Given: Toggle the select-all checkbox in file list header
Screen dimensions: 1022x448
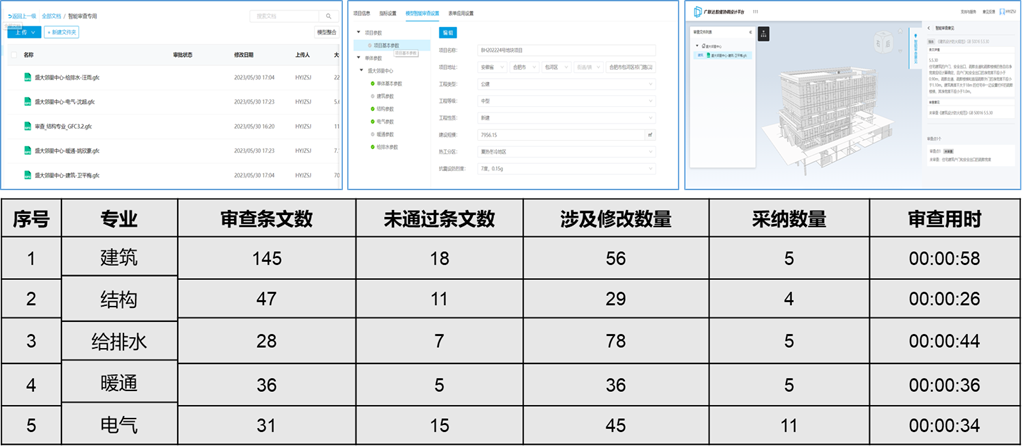Looking at the screenshot, I should (12, 55).
